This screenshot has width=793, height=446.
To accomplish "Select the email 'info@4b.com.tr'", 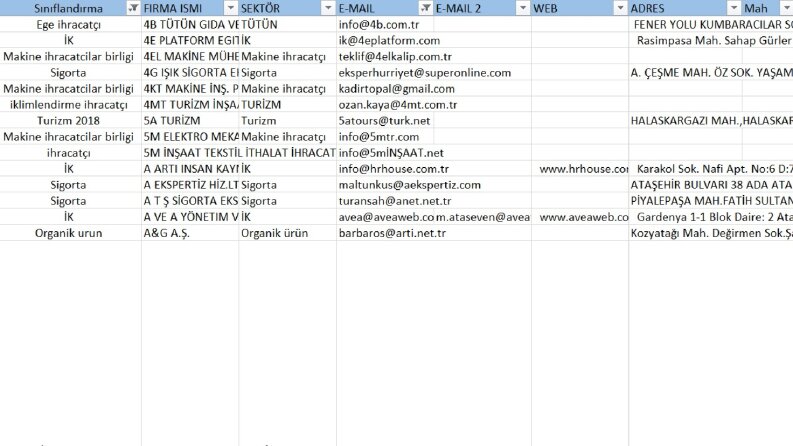I will [379, 24].
